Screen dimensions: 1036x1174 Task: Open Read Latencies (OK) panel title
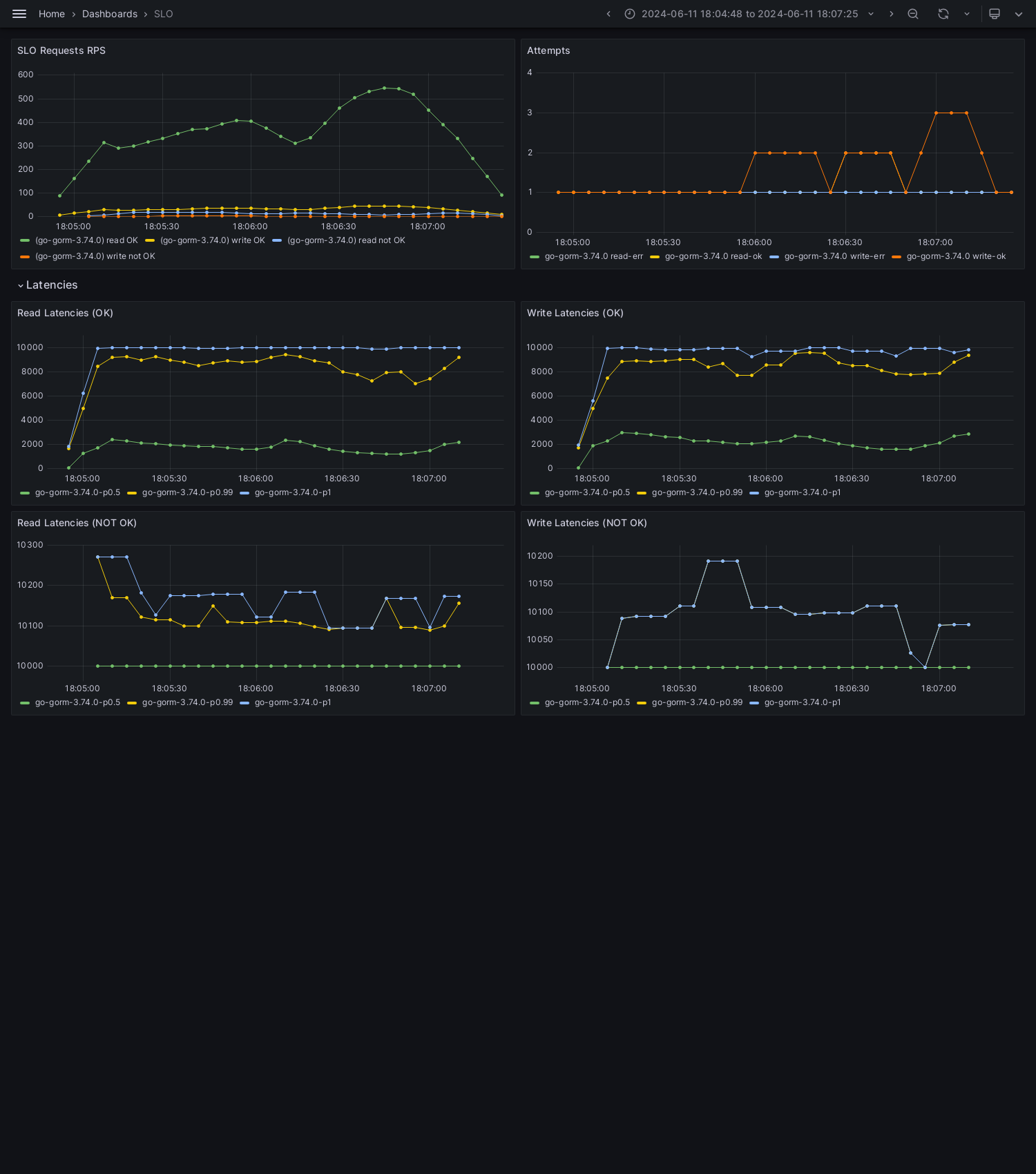[x=65, y=313]
